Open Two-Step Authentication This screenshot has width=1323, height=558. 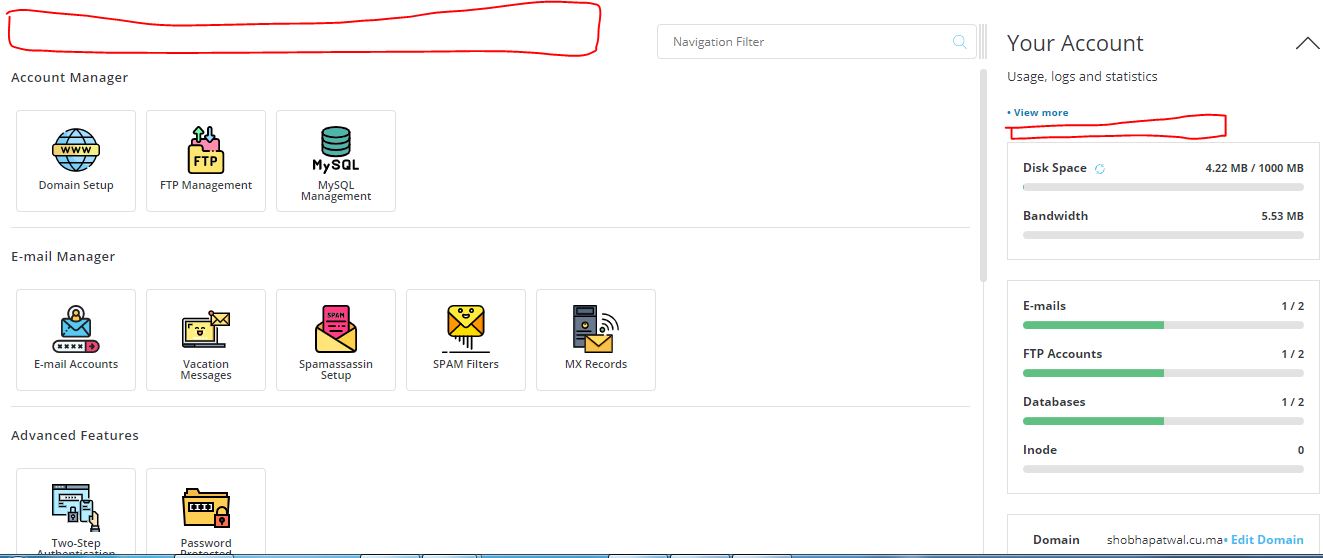click(76, 512)
